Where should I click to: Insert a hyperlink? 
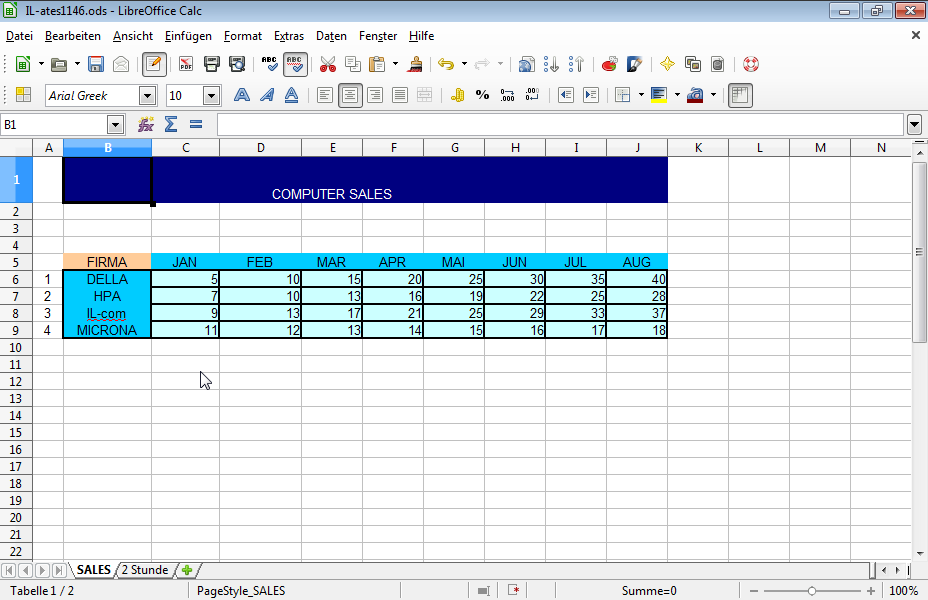(526, 64)
